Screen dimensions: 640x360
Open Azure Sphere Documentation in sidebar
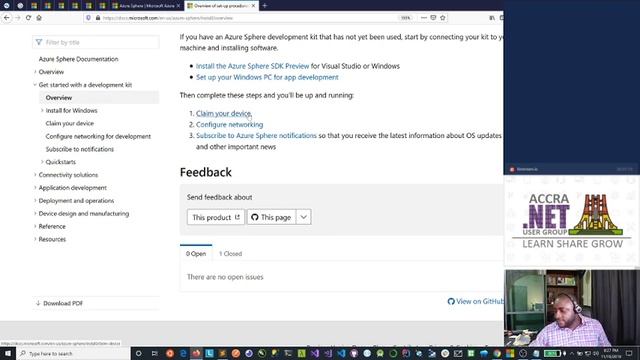(x=78, y=59)
